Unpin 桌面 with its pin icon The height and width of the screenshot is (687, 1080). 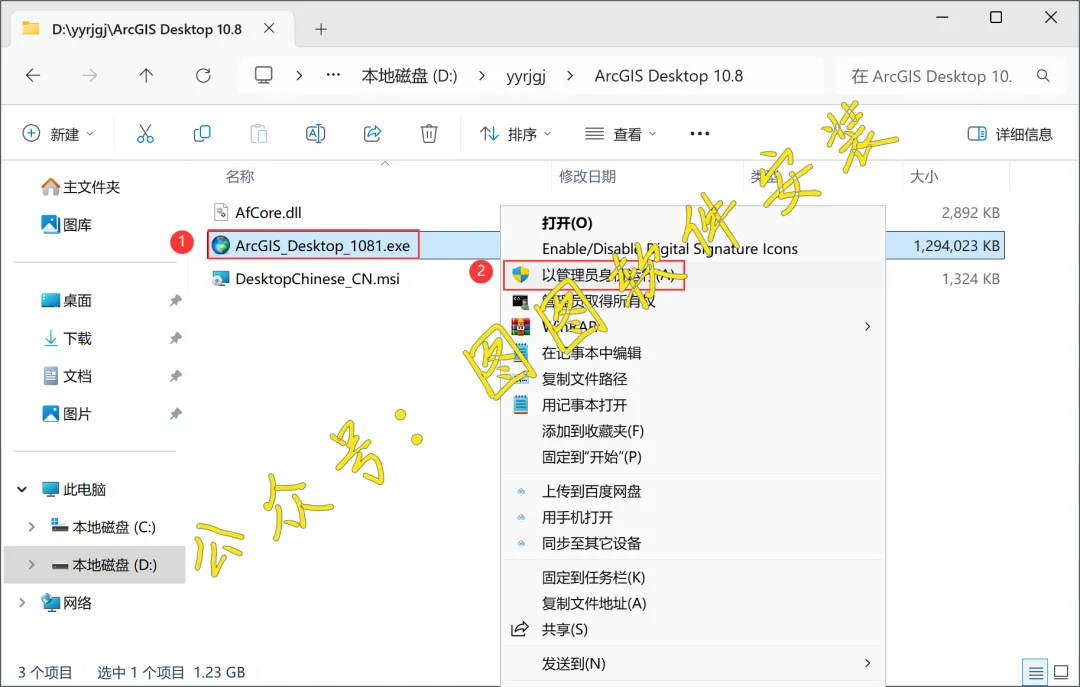tap(176, 300)
